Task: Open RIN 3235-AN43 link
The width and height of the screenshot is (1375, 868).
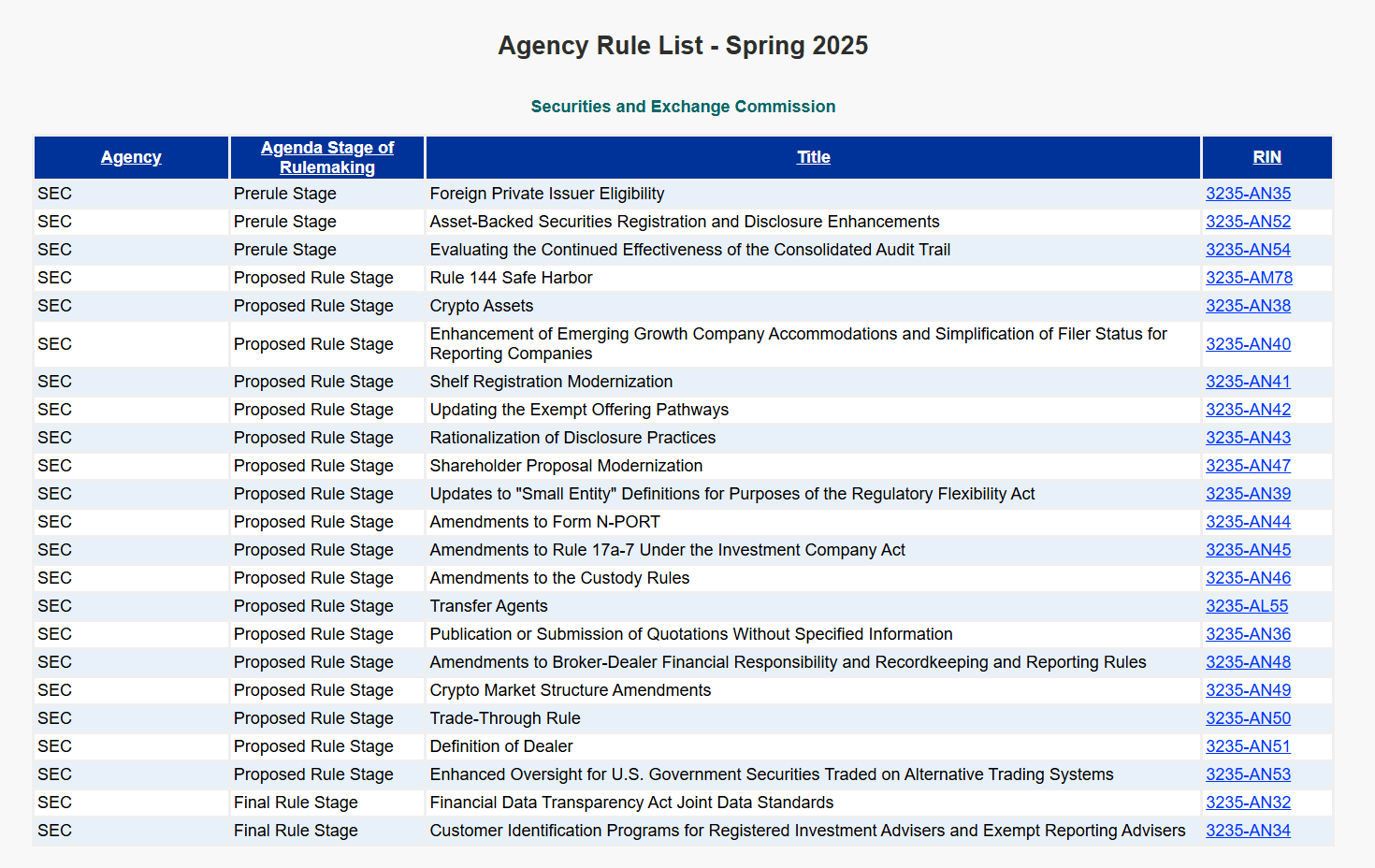Action: coord(1248,438)
